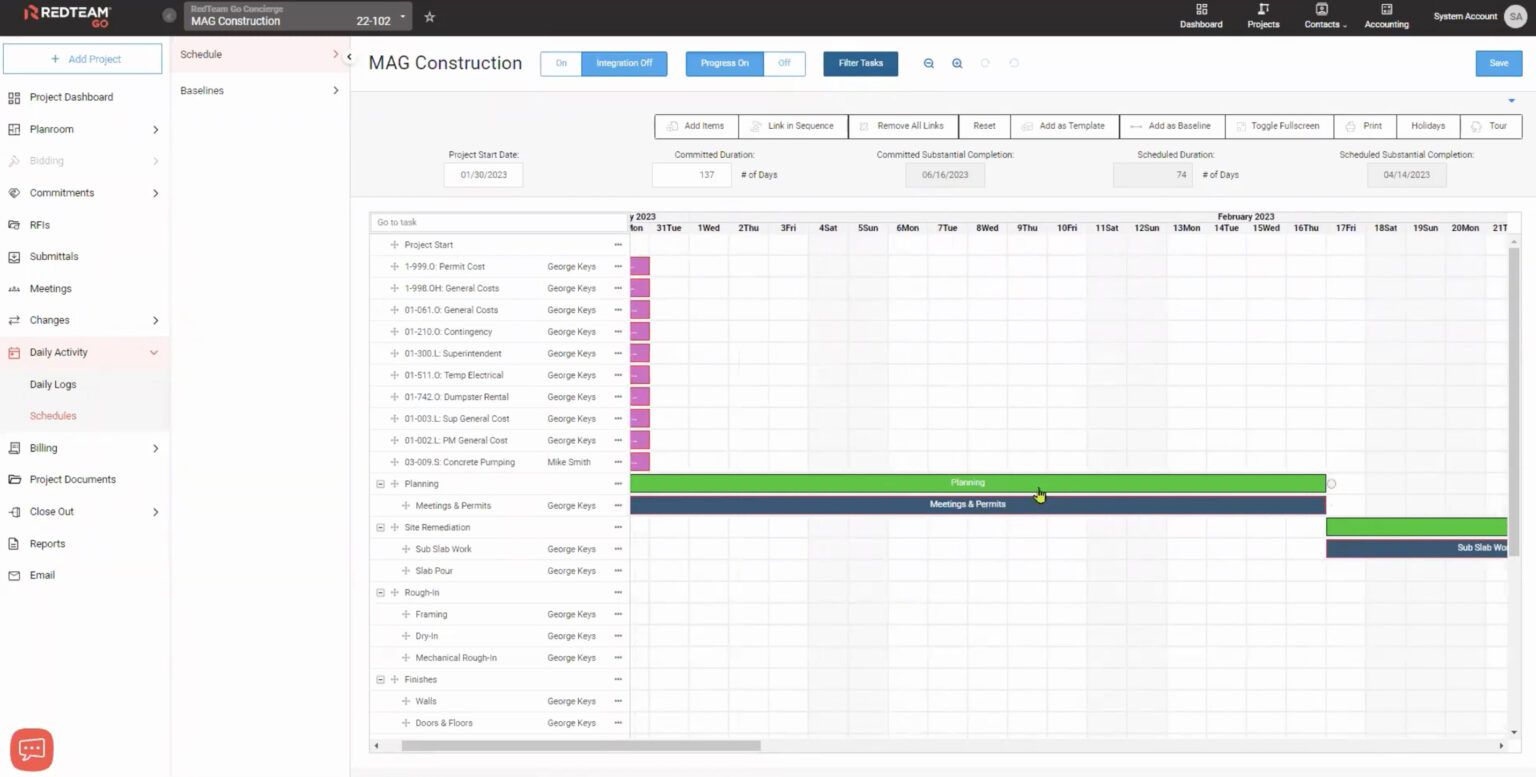Zoom in on the schedule timeline
Image resolution: width=1536 pixels, height=777 pixels.
click(957, 62)
